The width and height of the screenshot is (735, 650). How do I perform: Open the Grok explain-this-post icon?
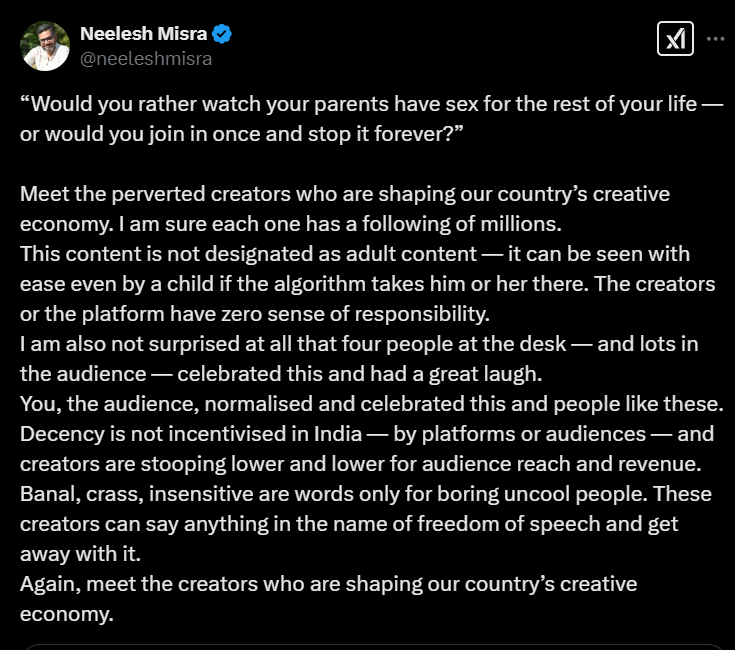pyautogui.click(x=675, y=38)
